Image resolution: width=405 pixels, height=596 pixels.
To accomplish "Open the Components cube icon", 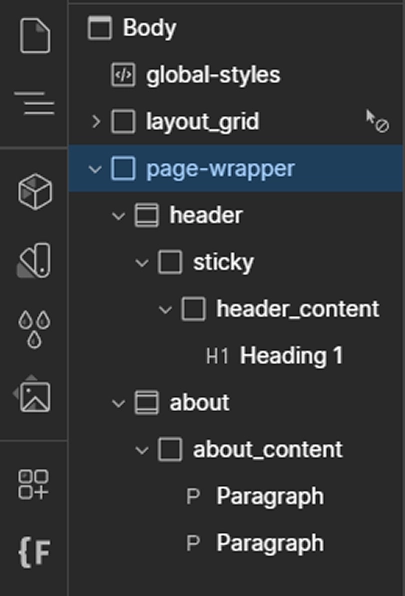I will [35, 192].
